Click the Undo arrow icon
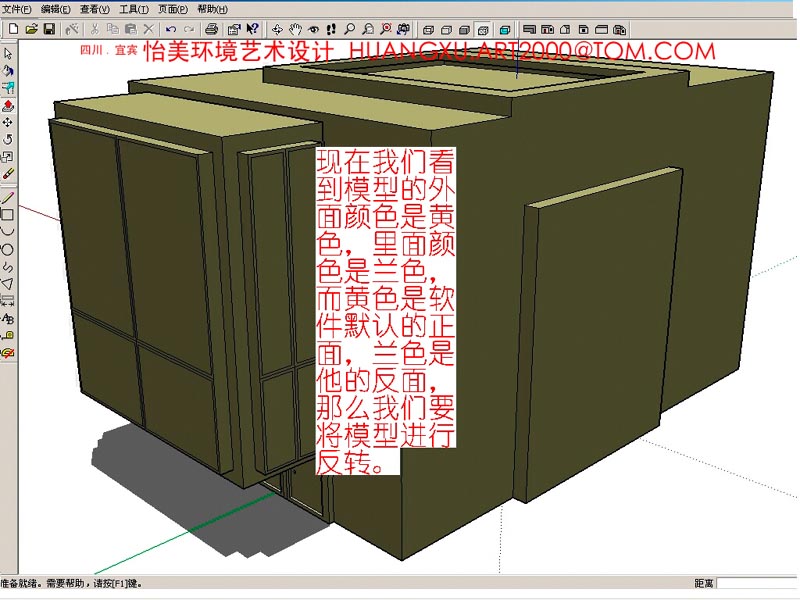 tap(171, 29)
